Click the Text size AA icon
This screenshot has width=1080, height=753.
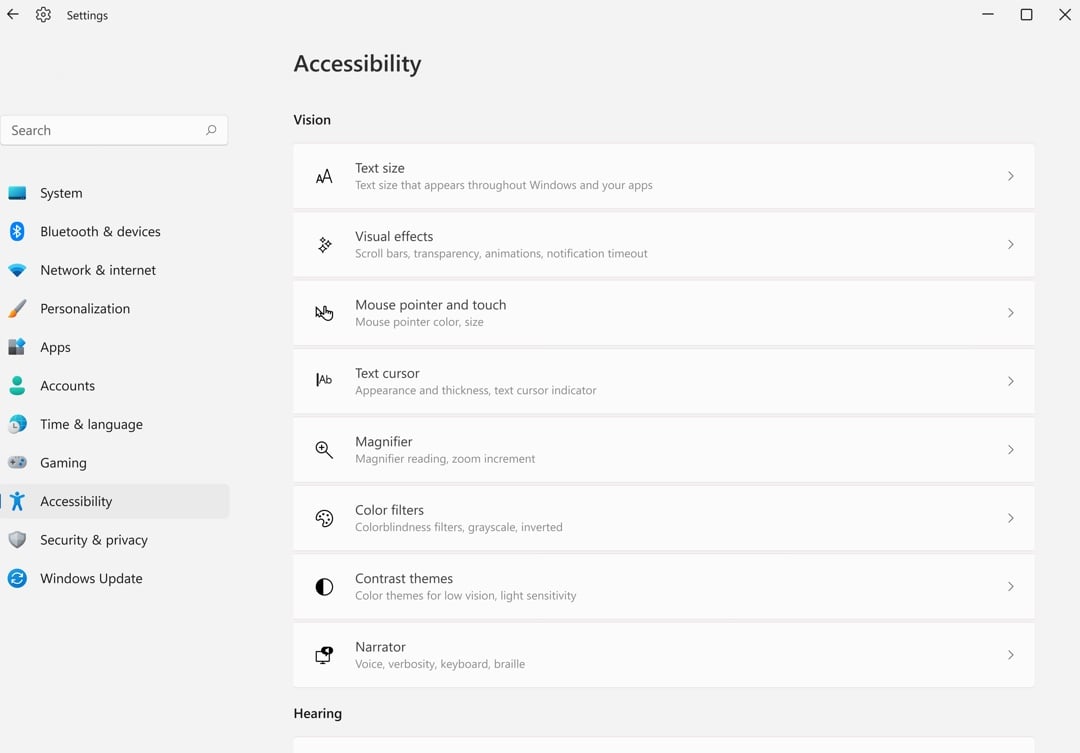[324, 177]
